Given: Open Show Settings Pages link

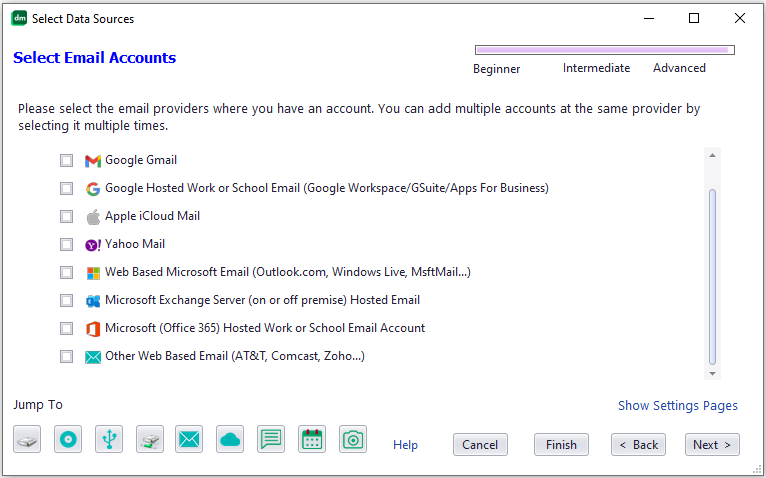Looking at the screenshot, I should click(x=678, y=406).
